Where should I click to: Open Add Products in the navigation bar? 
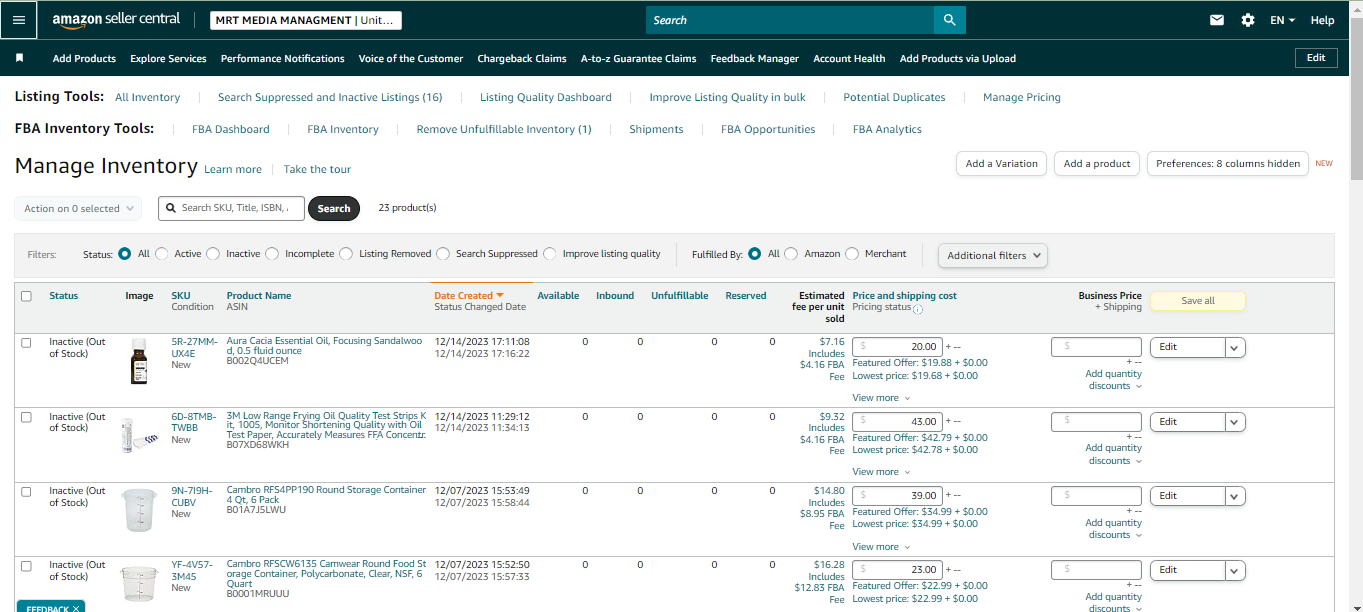(84, 58)
